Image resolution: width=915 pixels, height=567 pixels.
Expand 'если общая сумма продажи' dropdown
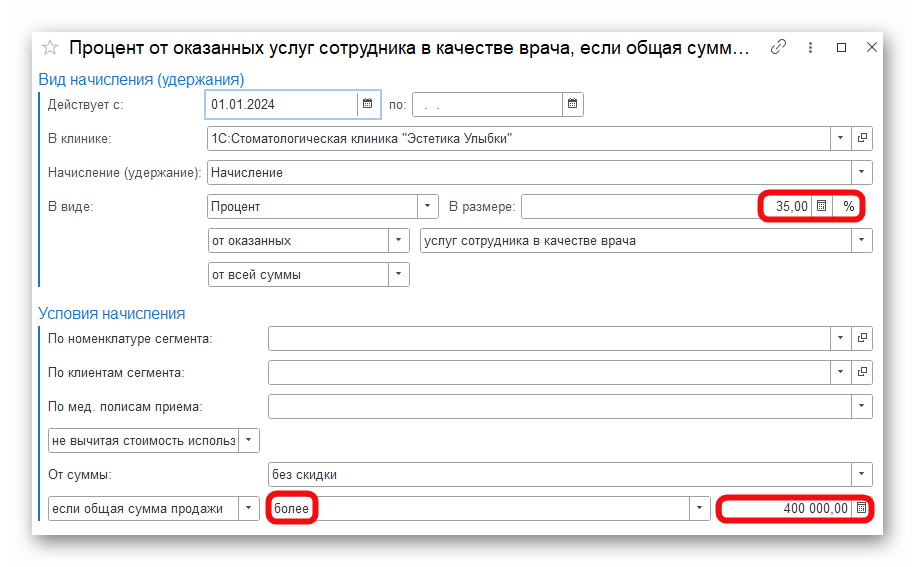249,508
